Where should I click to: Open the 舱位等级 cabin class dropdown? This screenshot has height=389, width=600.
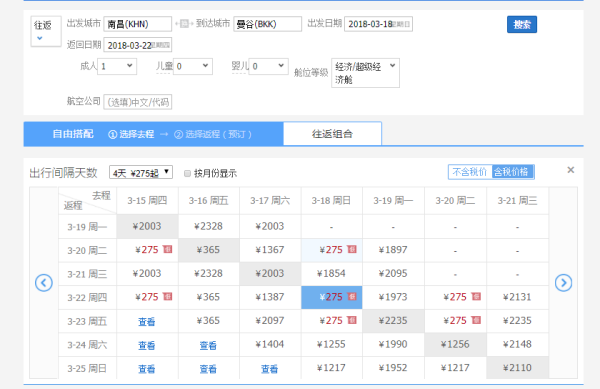tap(365, 73)
